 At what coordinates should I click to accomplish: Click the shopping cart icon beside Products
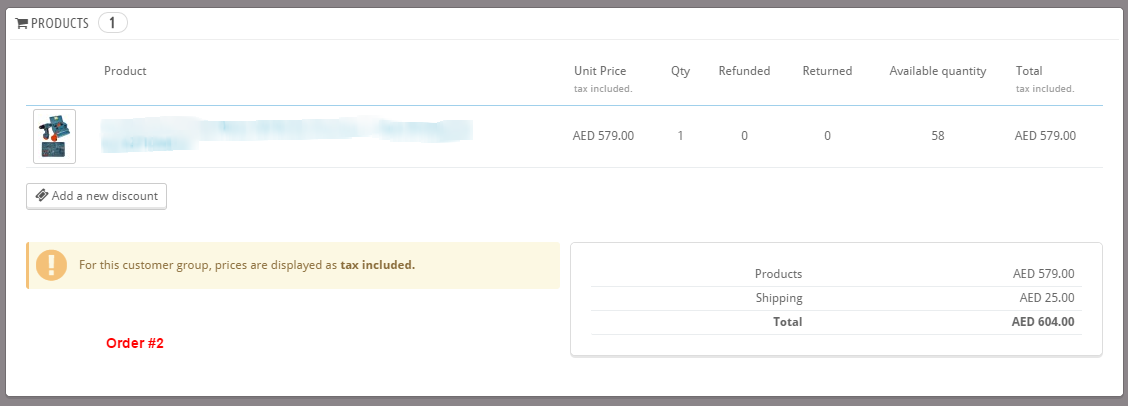(x=22, y=23)
